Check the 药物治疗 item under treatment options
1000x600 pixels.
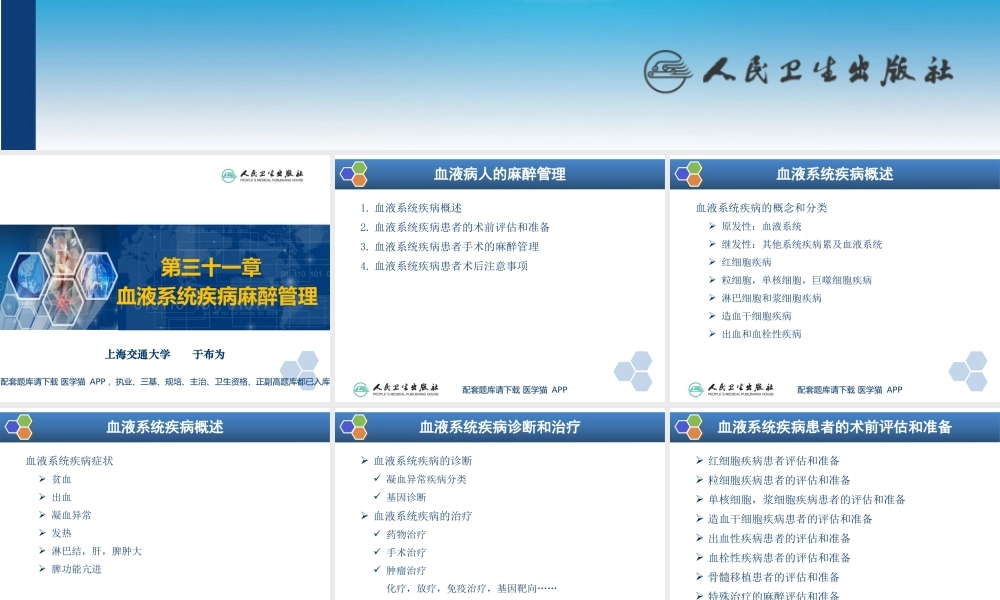tap(406, 533)
